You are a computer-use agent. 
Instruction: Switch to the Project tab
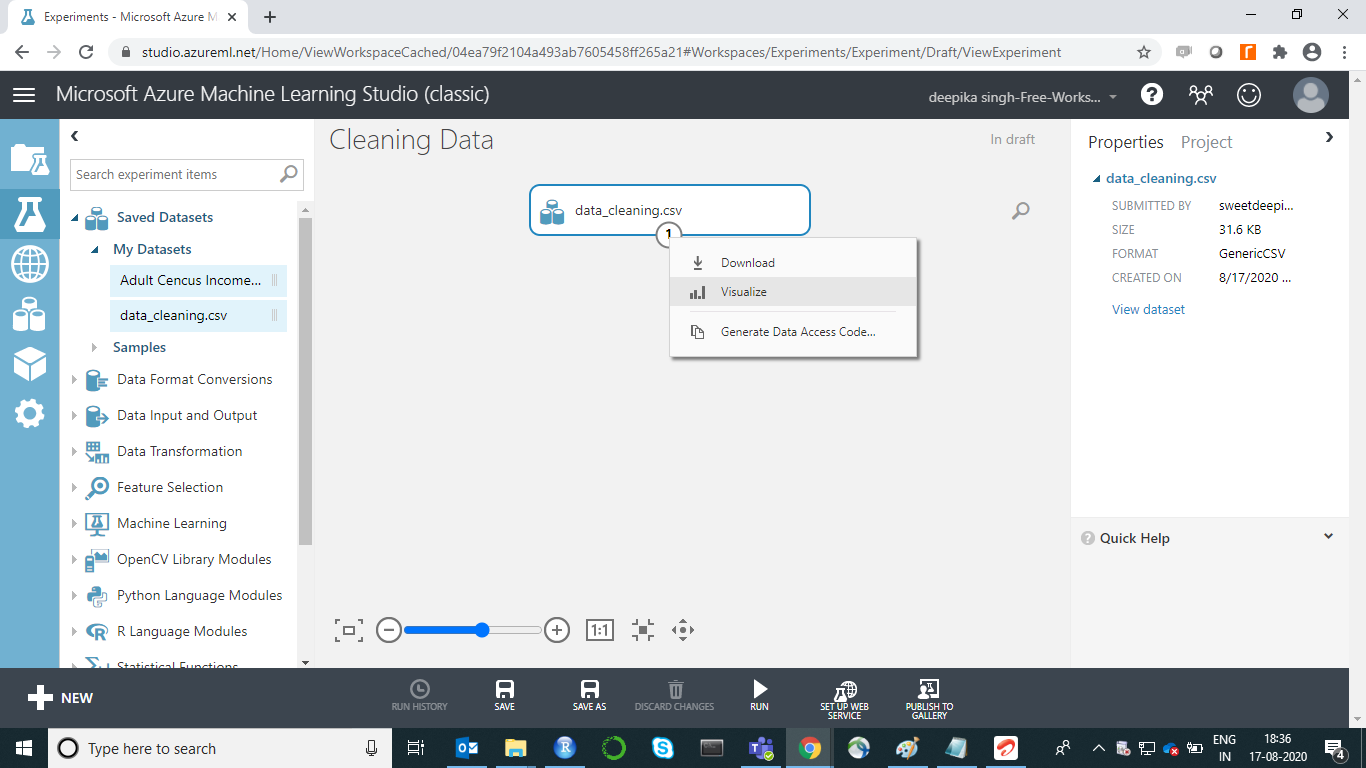pyautogui.click(x=1206, y=142)
